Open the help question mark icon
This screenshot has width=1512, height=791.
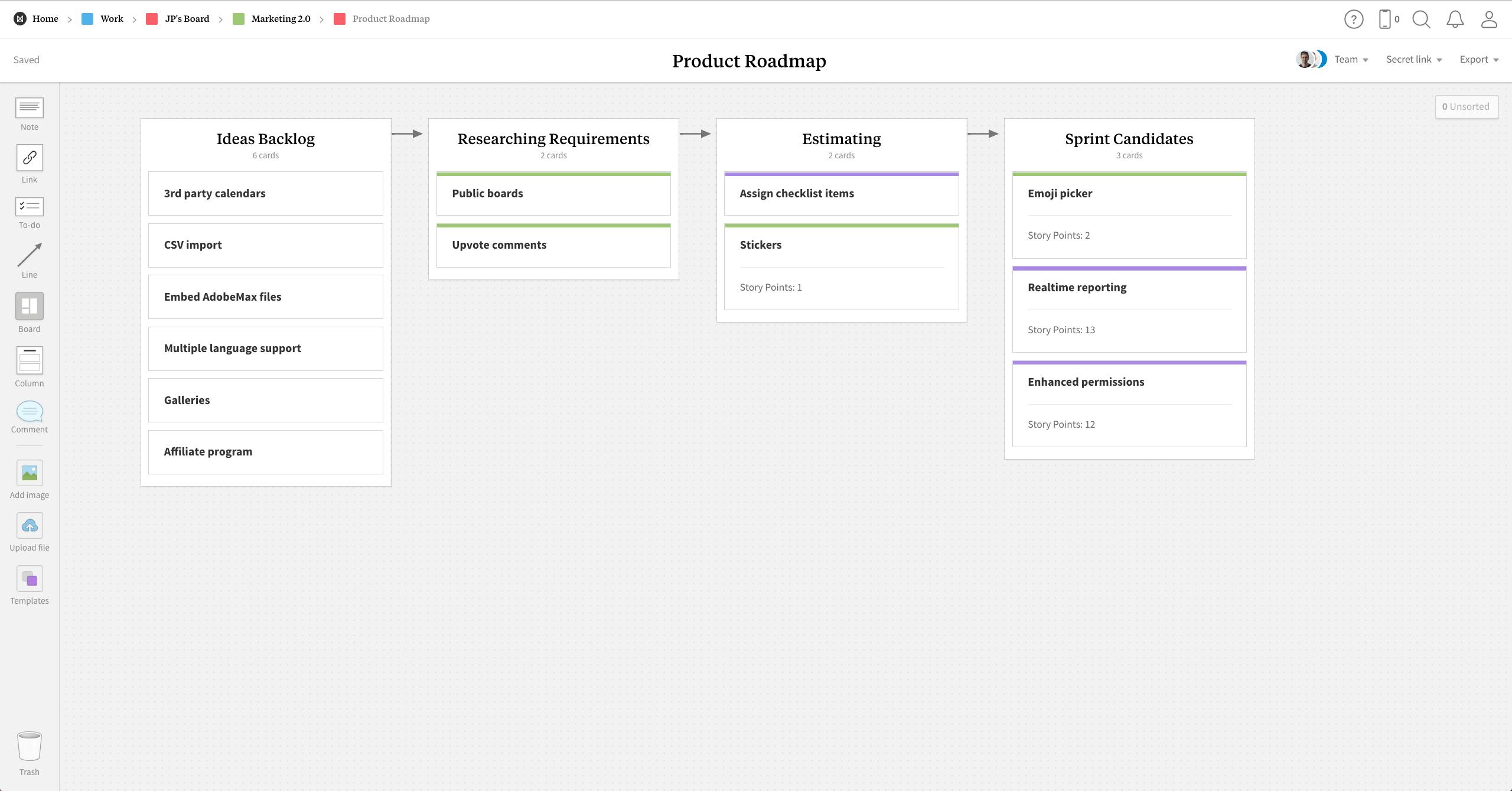[1354, 19]
